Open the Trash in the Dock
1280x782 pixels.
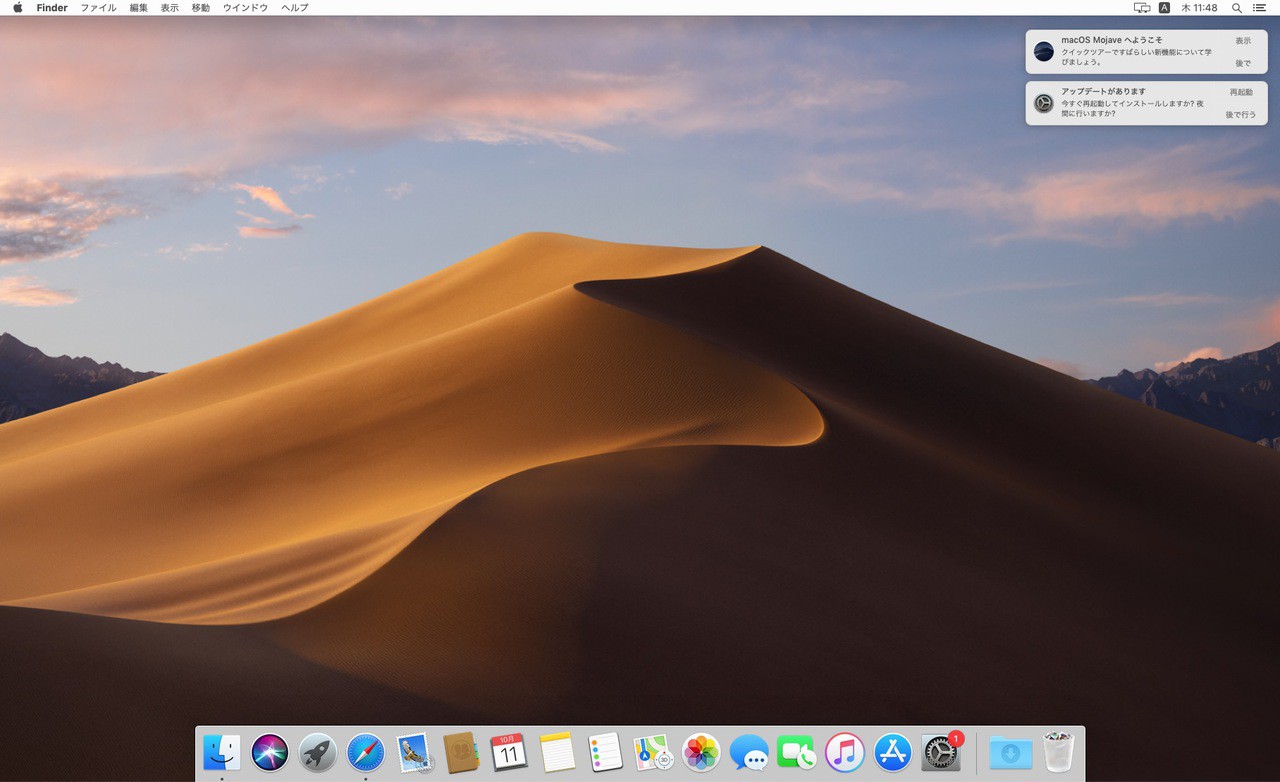point(1058,752)
